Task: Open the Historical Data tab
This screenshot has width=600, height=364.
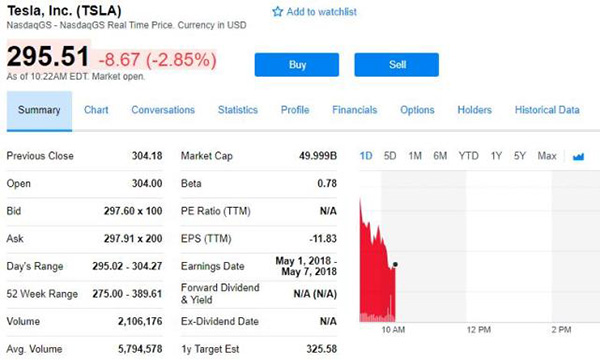Action: tap(547, 110)
